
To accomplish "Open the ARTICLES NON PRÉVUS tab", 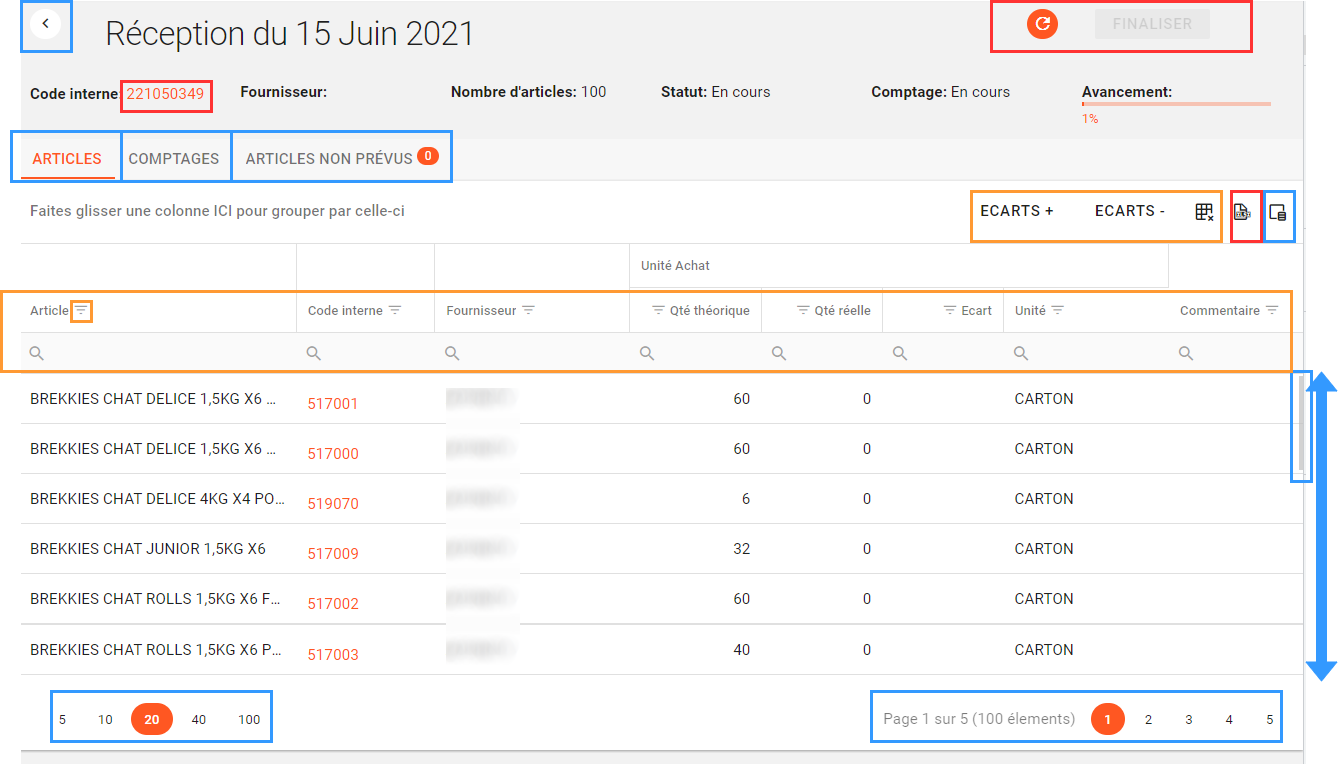I will 329,159.
